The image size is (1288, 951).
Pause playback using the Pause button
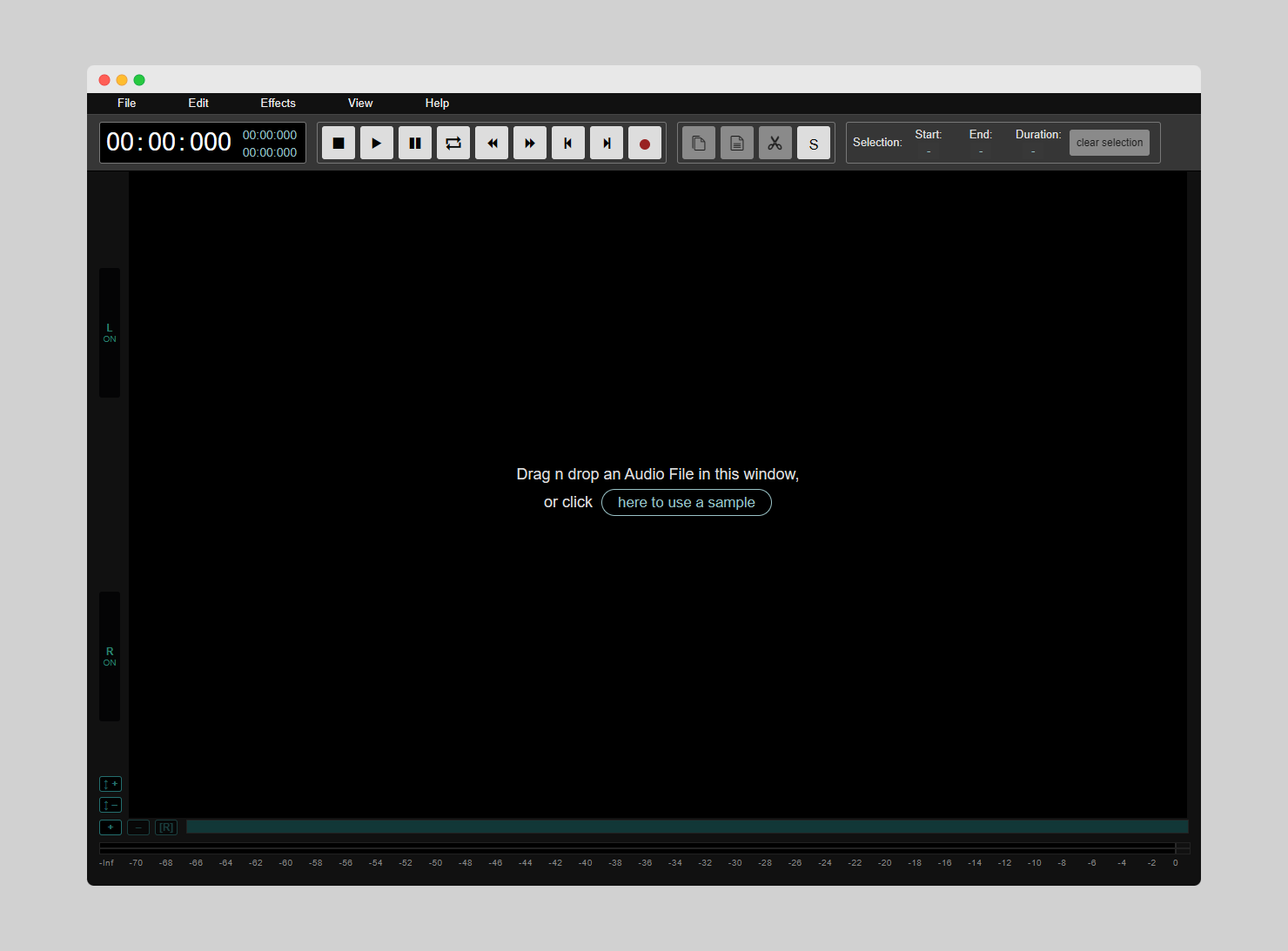pyautogui.click(x=415, y=144)
